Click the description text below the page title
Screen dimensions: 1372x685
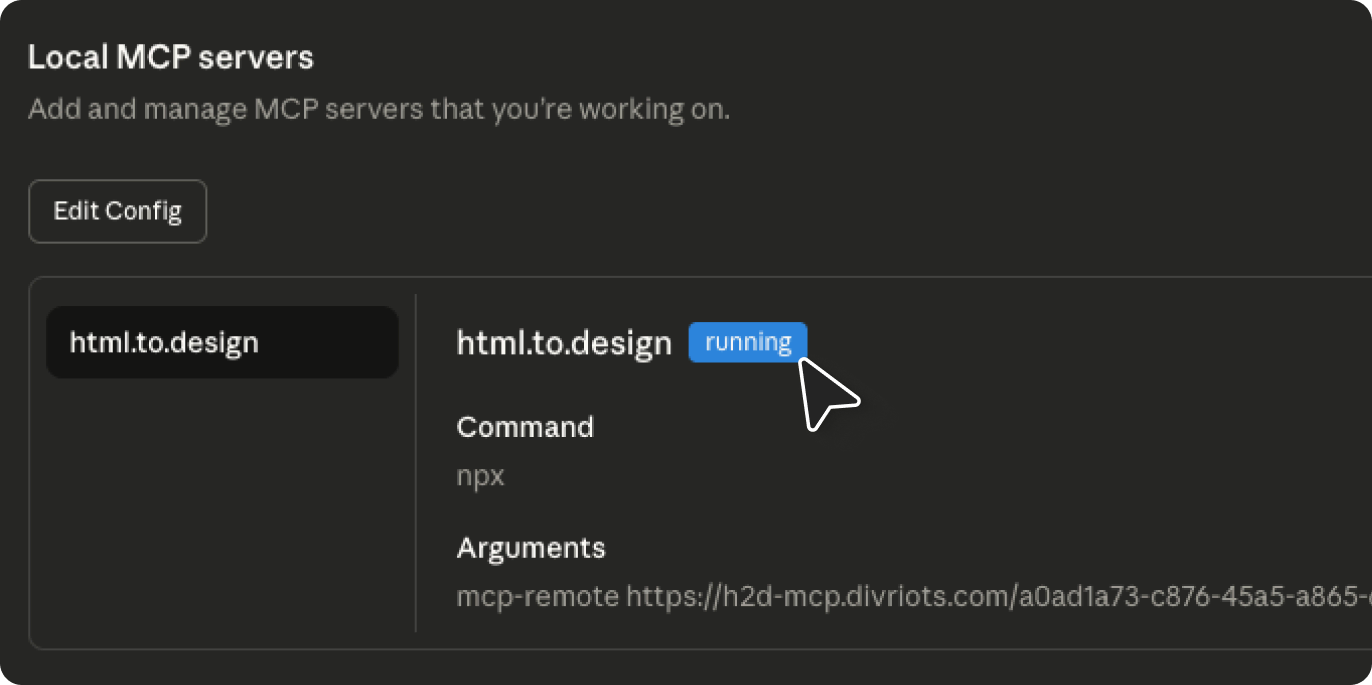(379, 108)
